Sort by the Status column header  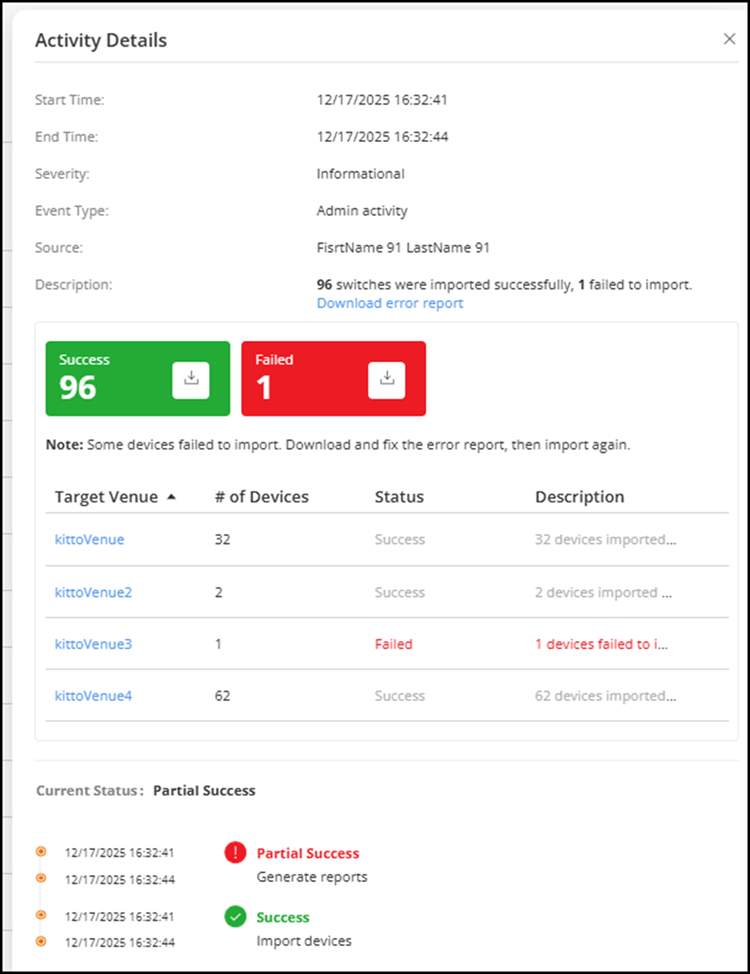[399, 497]
